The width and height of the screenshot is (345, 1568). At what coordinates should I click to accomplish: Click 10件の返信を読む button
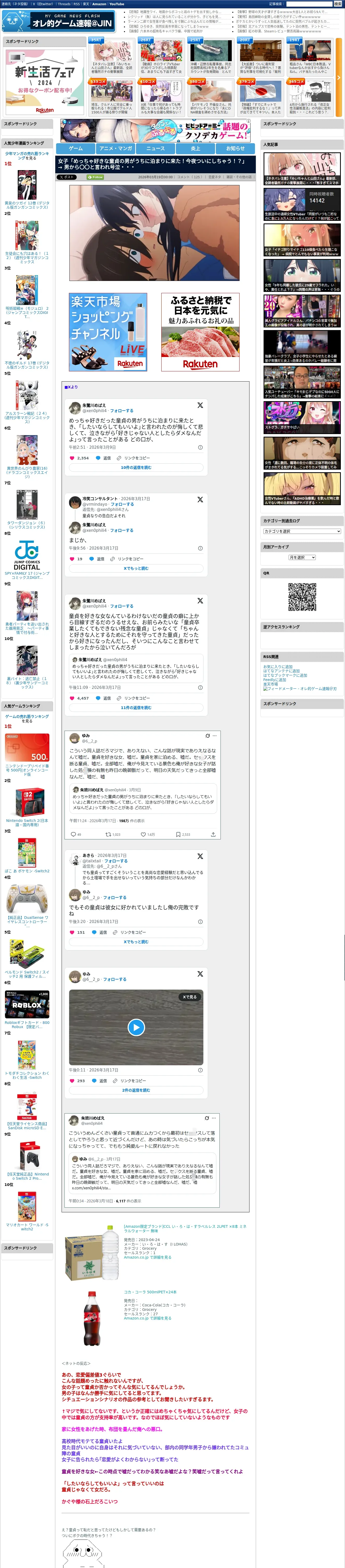click(x=136, y=468)
